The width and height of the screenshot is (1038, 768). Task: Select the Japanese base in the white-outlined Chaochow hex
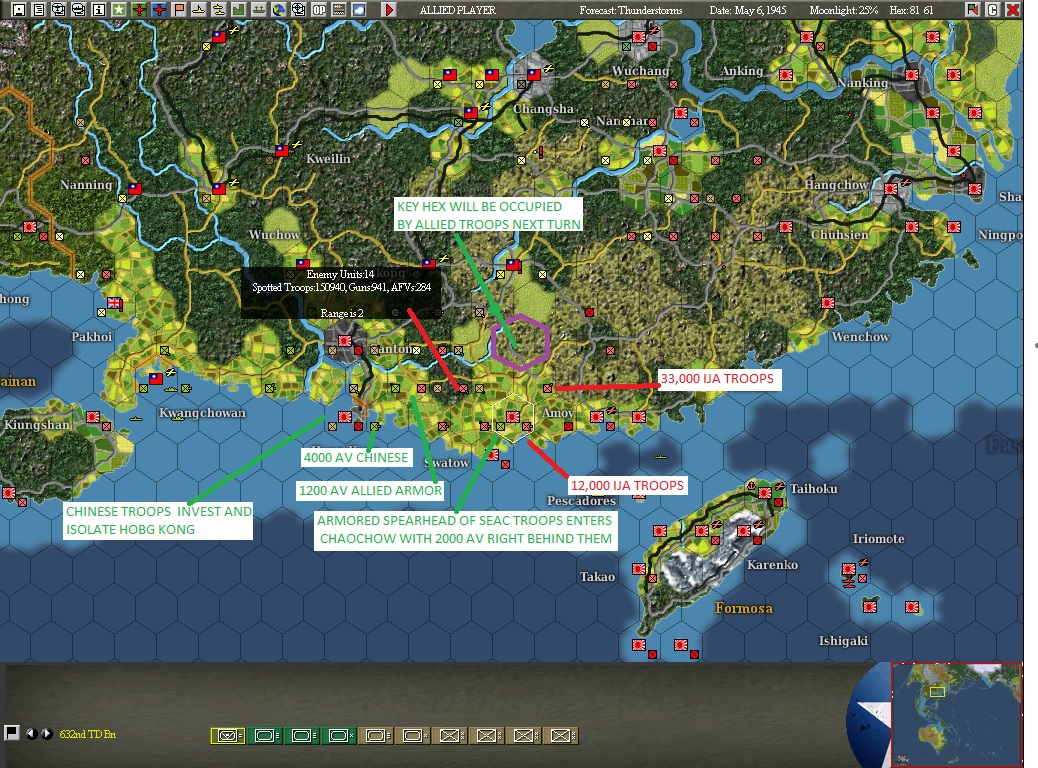[x=513, y=416]
